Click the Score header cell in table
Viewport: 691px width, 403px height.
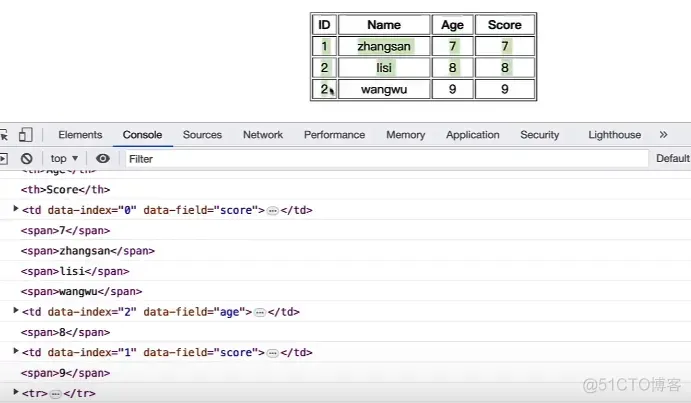(505, 25)
